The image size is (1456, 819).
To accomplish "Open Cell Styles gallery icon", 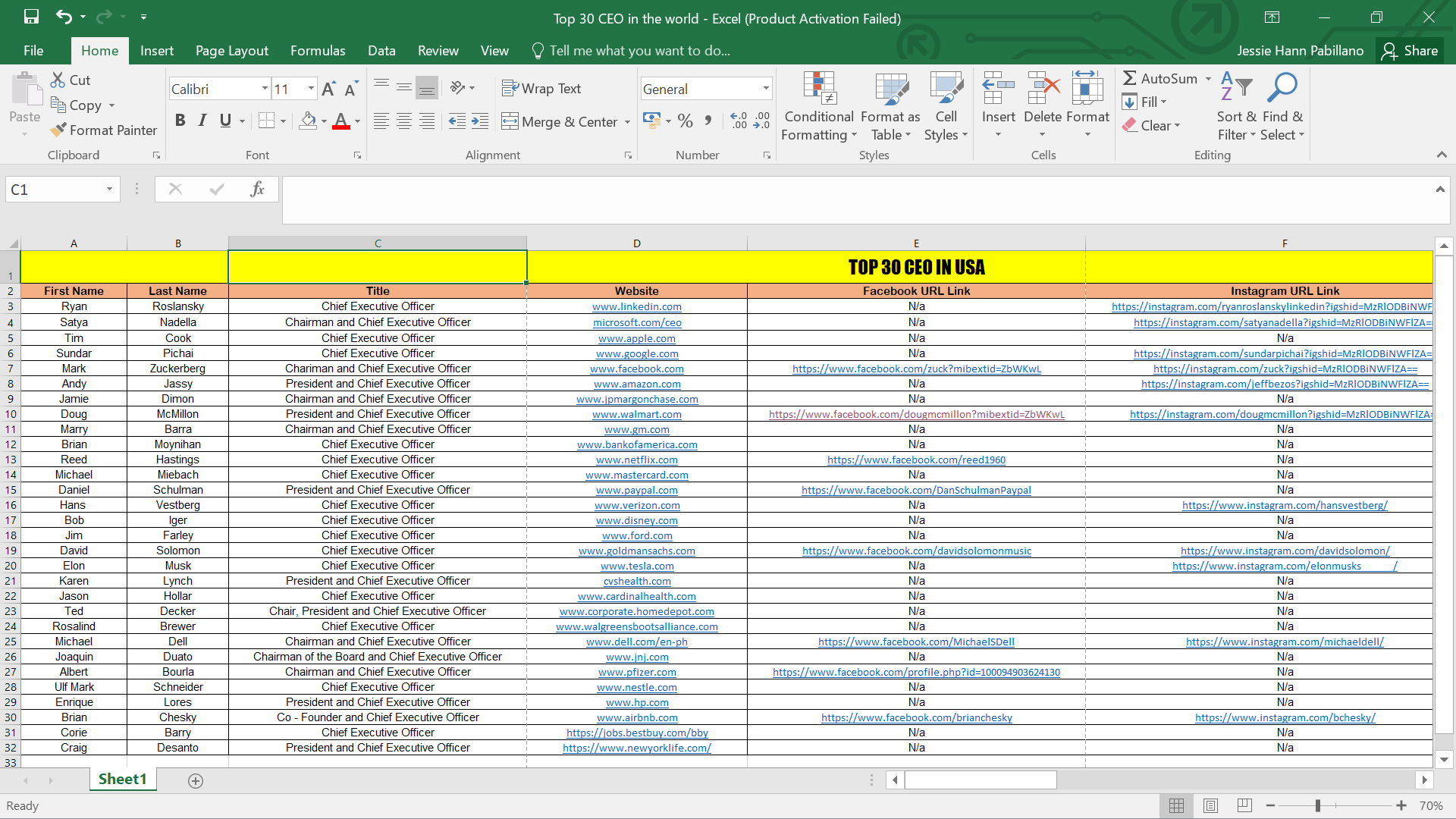I will pyautogui.click(x=946, y=89).
